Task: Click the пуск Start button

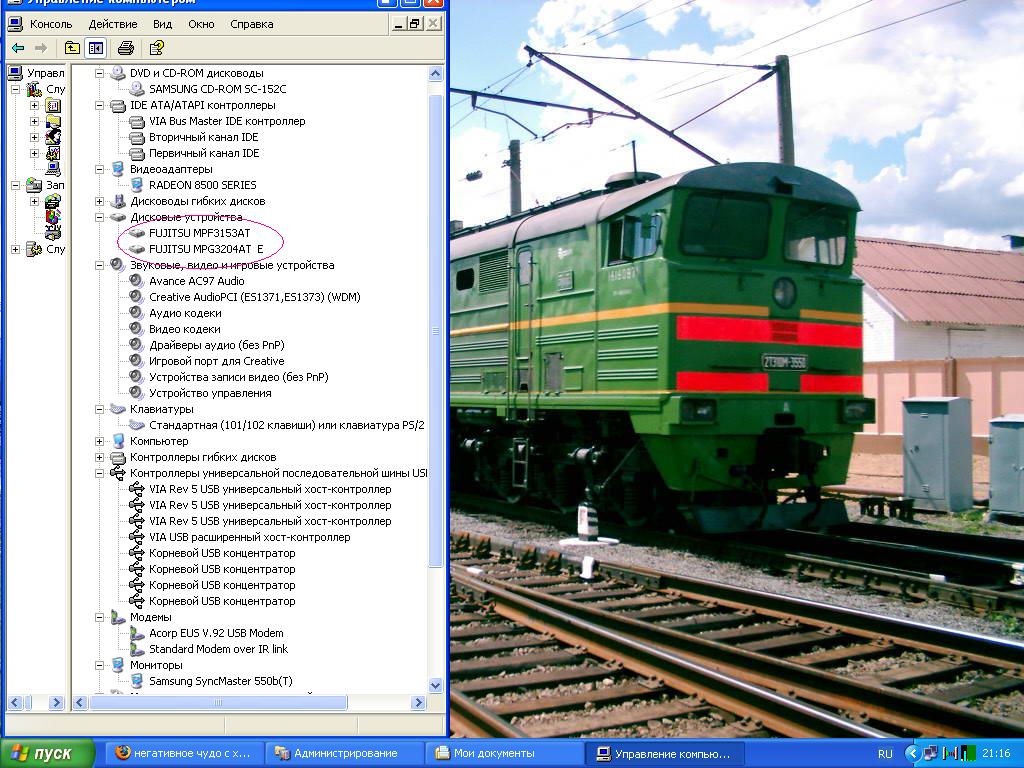Action: click(47, 753)
